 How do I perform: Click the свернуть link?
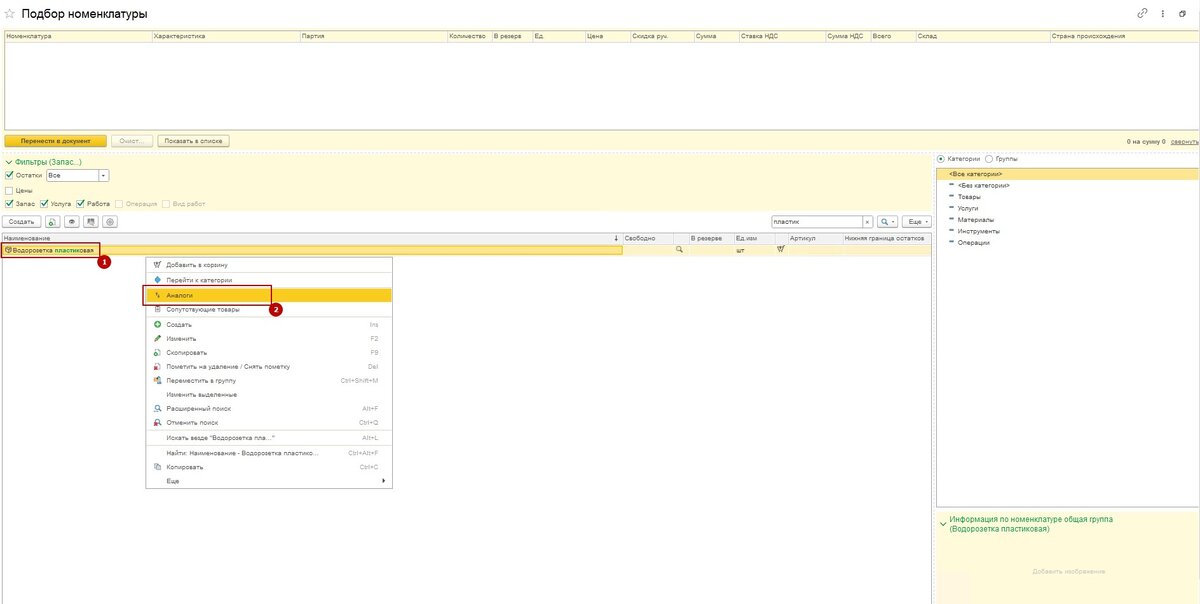coord(1184,142)
